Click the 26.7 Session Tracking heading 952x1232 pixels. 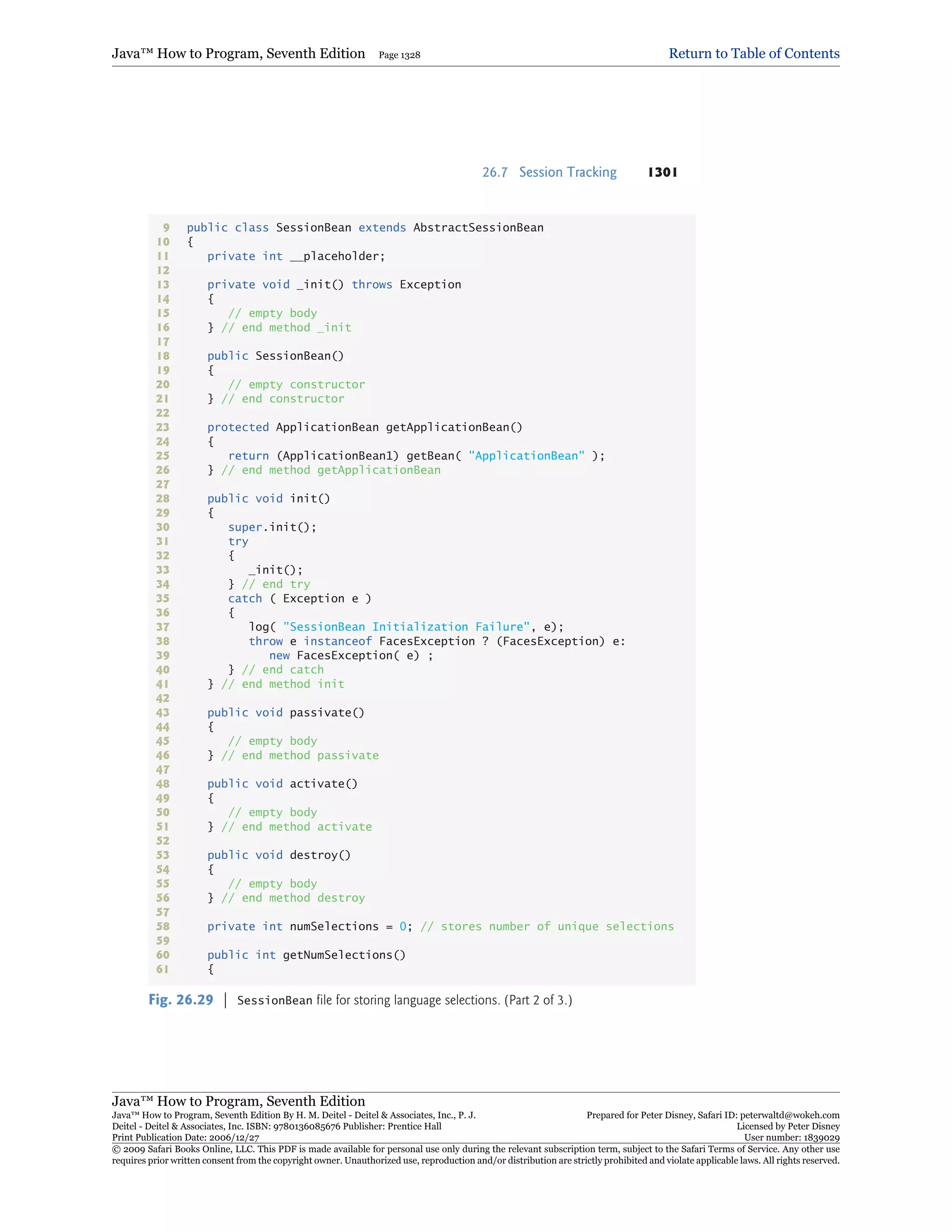click(x=549, y=172)
